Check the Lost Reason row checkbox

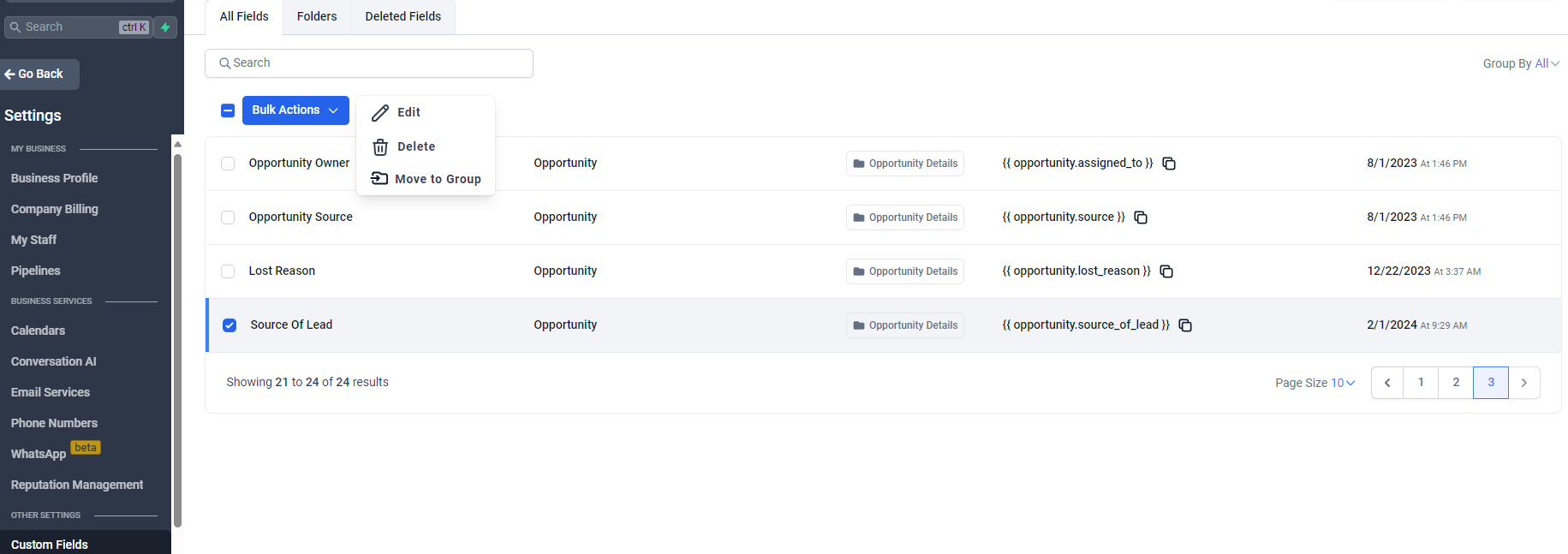click(228, 271)
